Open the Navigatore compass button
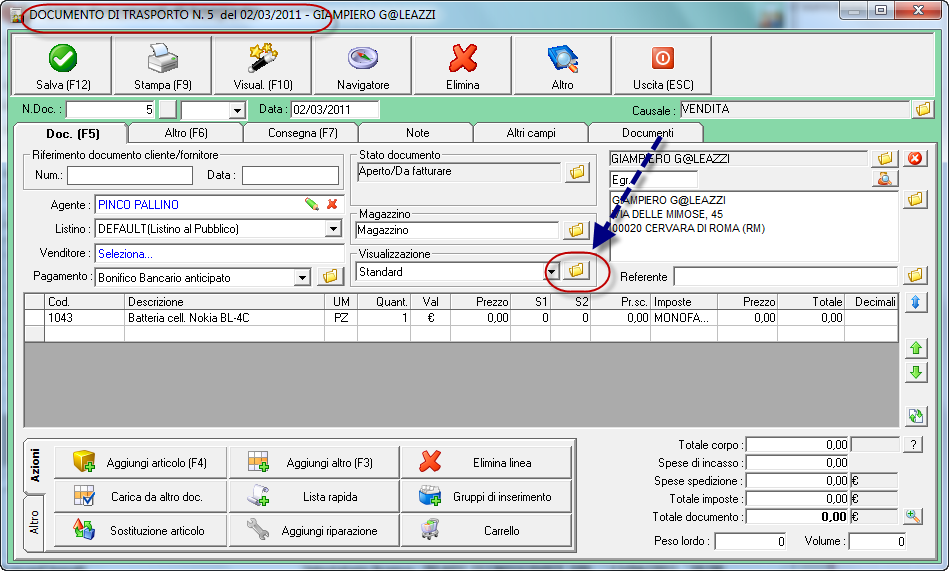The height and width of the screenshot is (571, 949). coord(363,65)
